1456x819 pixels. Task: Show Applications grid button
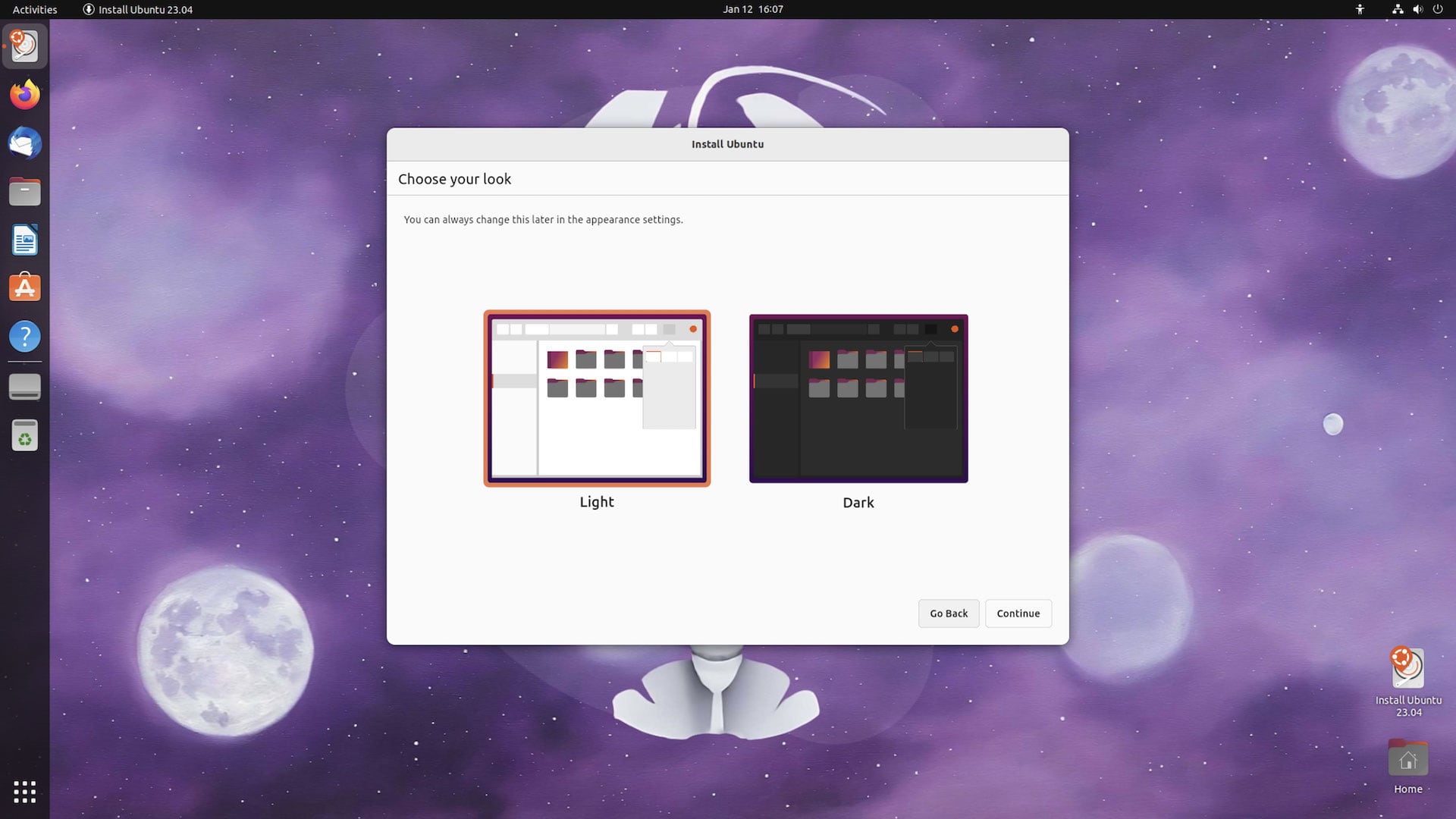[25, 792]
